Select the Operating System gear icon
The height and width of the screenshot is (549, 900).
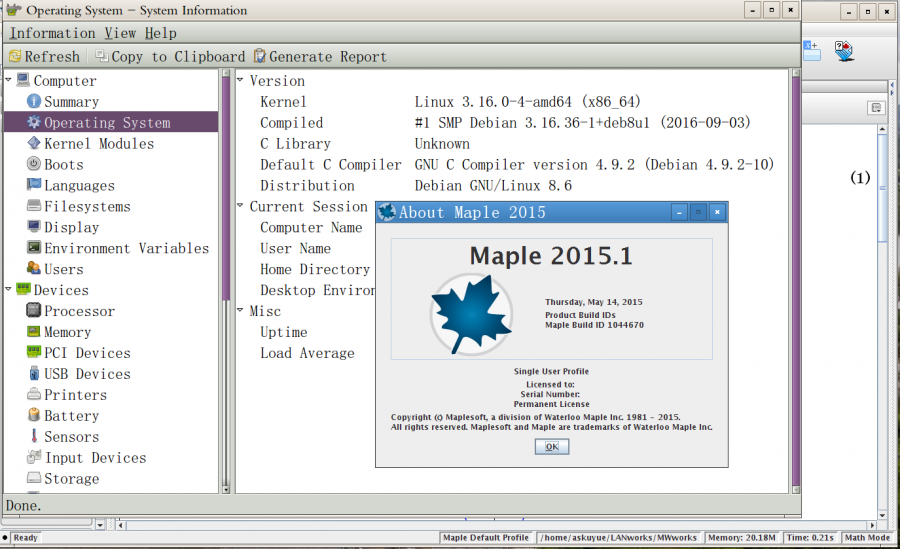pos(34,122)
